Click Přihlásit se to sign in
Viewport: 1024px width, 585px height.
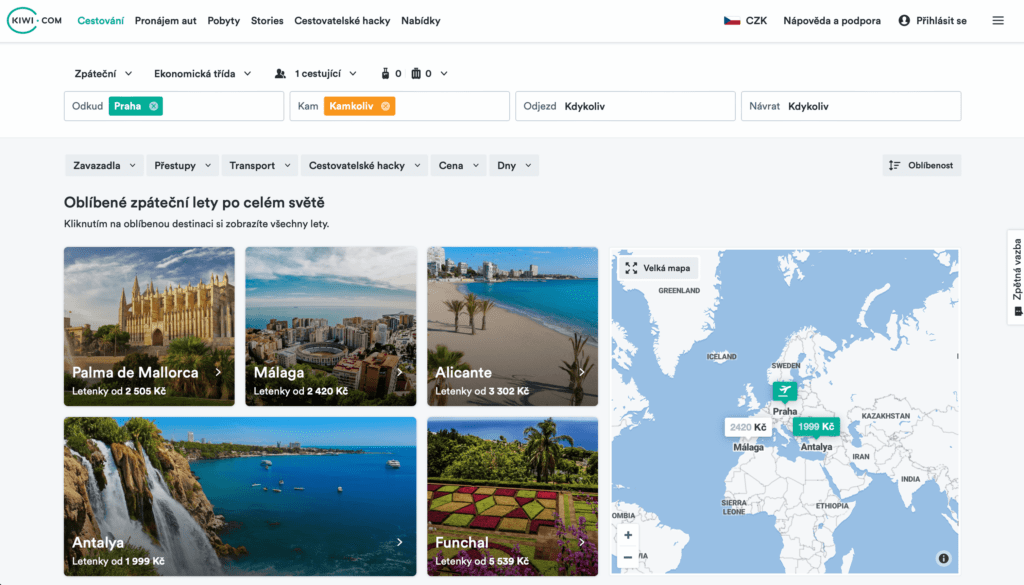[932, 20]
